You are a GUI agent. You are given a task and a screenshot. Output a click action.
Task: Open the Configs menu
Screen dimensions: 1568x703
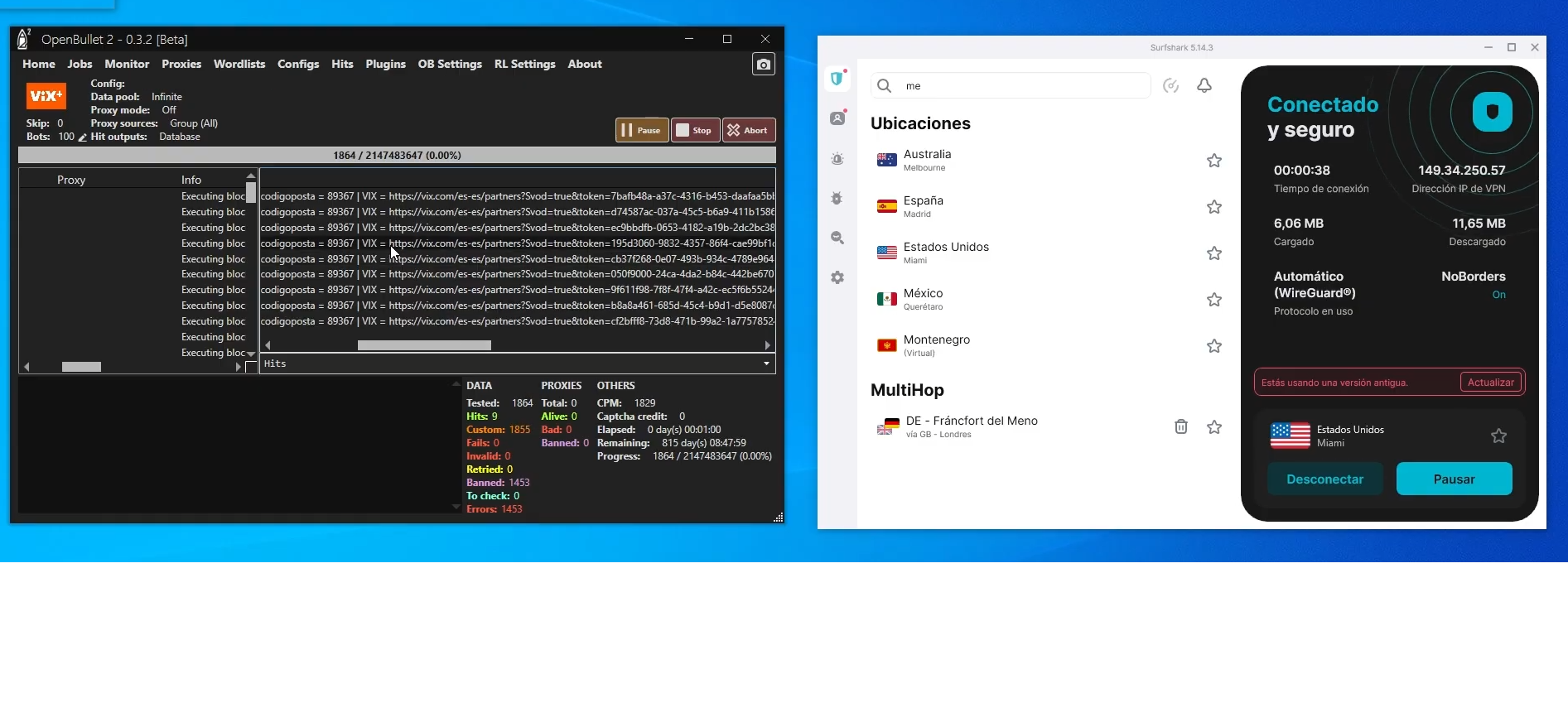(x=298, y=64)
